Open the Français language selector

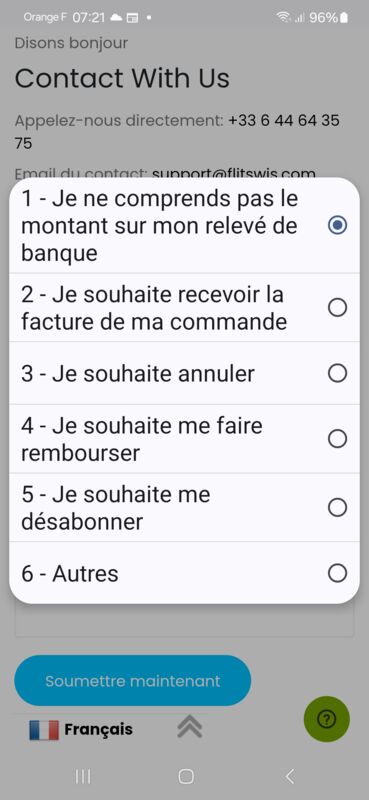tap(81, 730)
